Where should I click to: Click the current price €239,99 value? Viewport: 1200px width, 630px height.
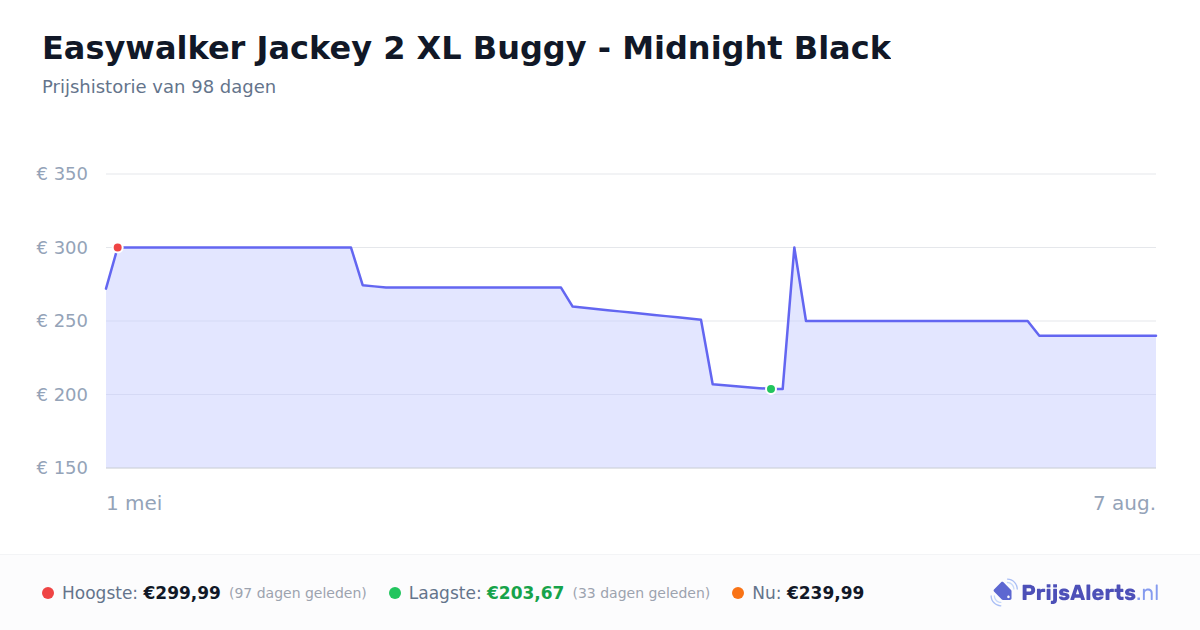825,593
